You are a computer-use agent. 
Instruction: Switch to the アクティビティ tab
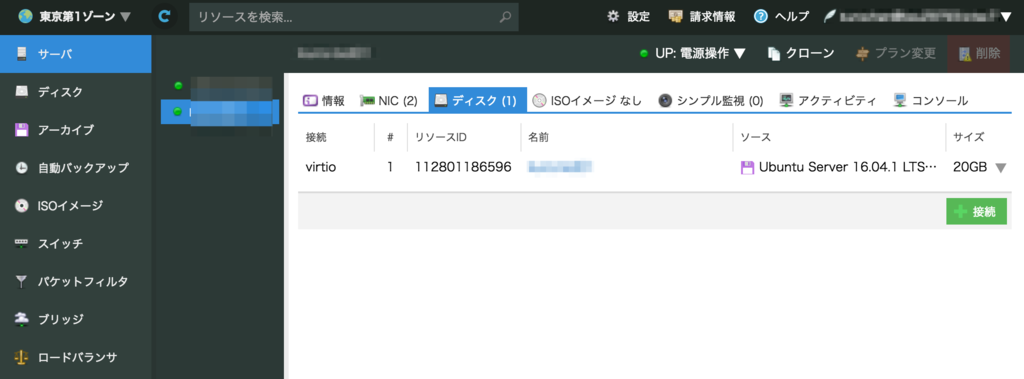click(827, 101)
